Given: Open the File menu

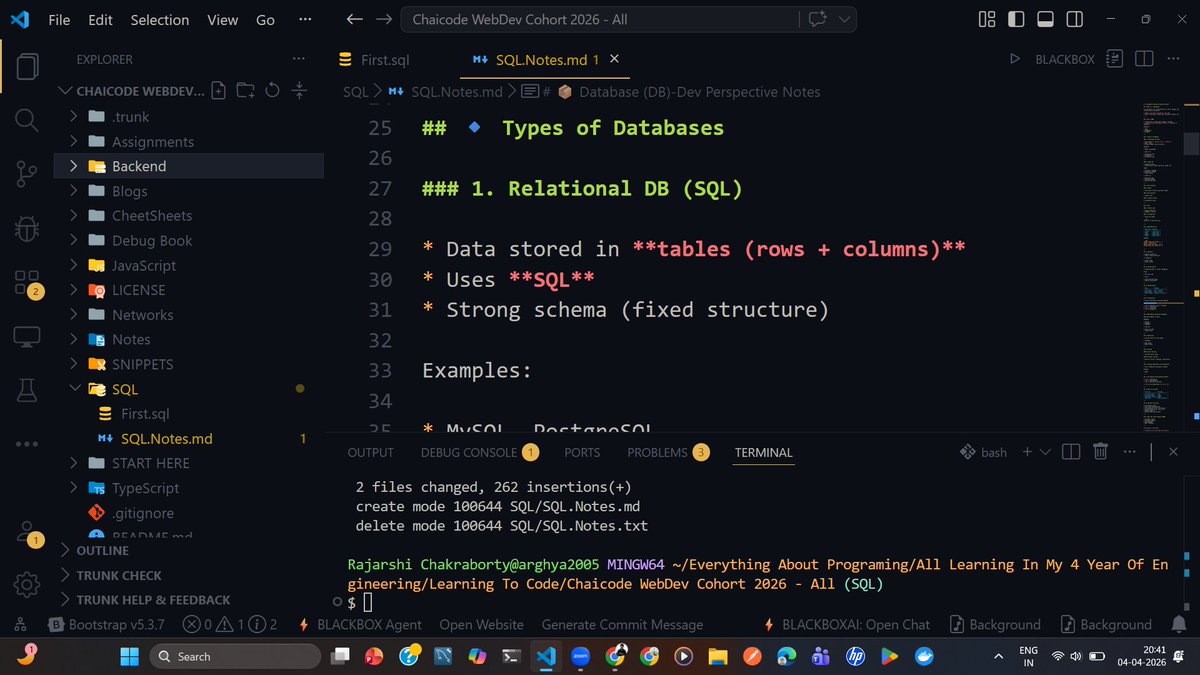Looking at the screenshot, I should tap(59, 19).
